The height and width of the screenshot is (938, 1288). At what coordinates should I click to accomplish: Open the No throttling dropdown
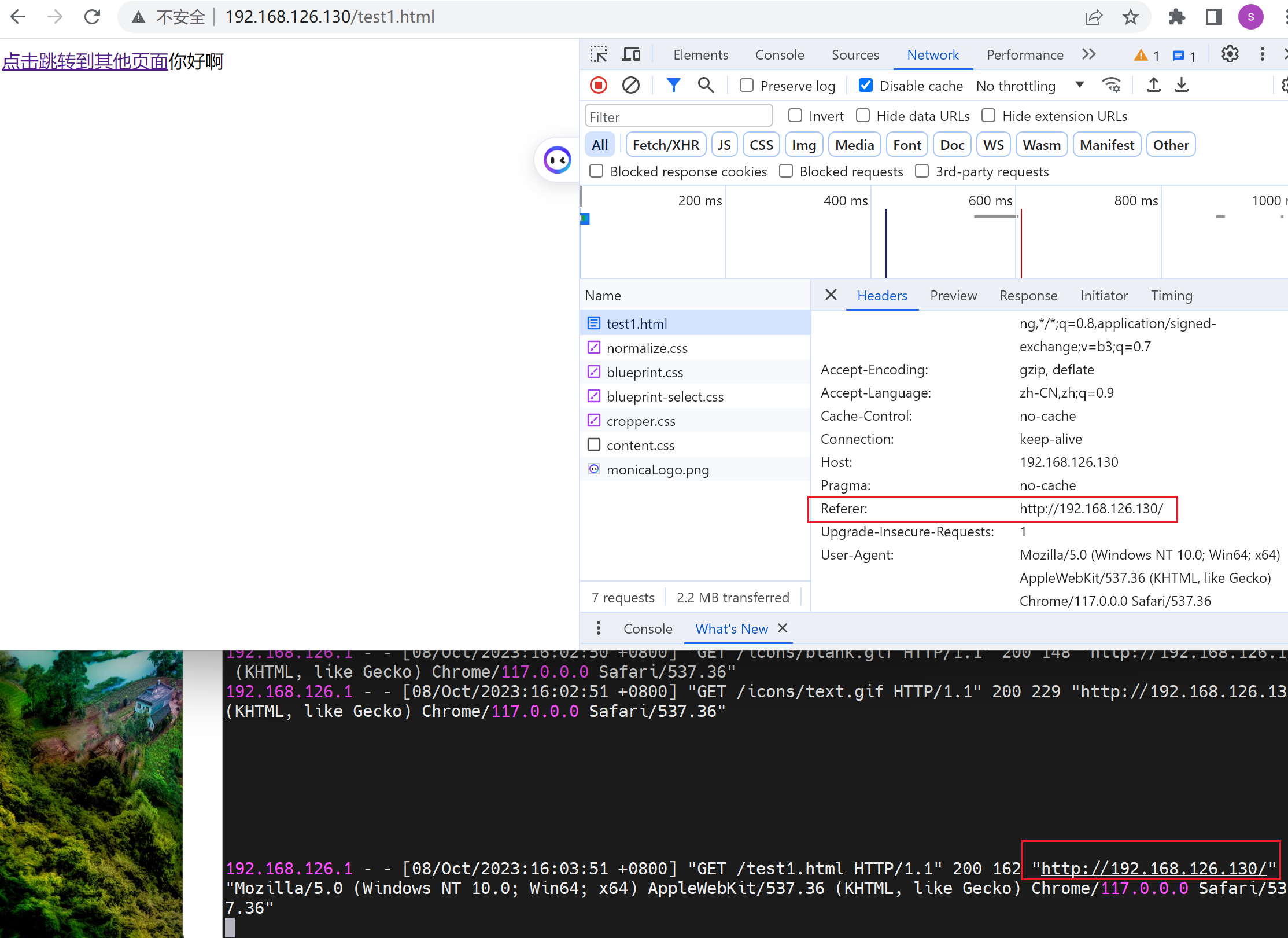[x=1029, y=86]
